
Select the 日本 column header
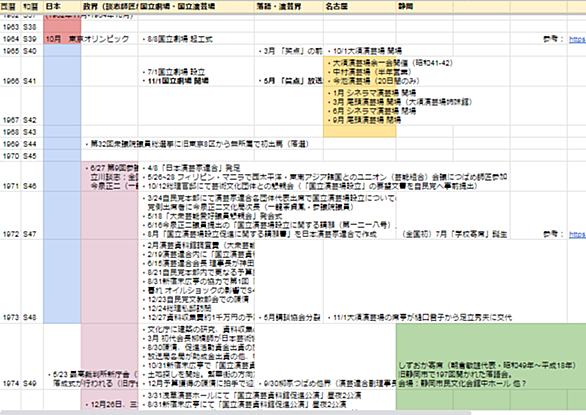point(62,6)
